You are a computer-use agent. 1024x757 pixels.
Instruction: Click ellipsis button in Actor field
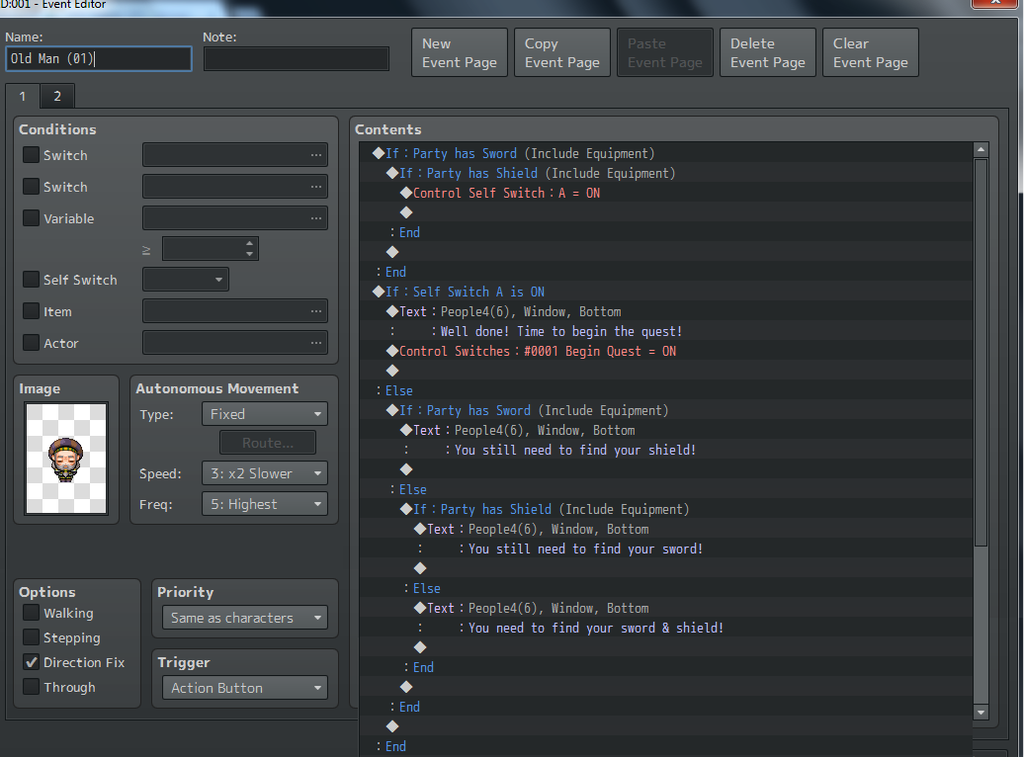pyautogui.click(x=316, y=343)
